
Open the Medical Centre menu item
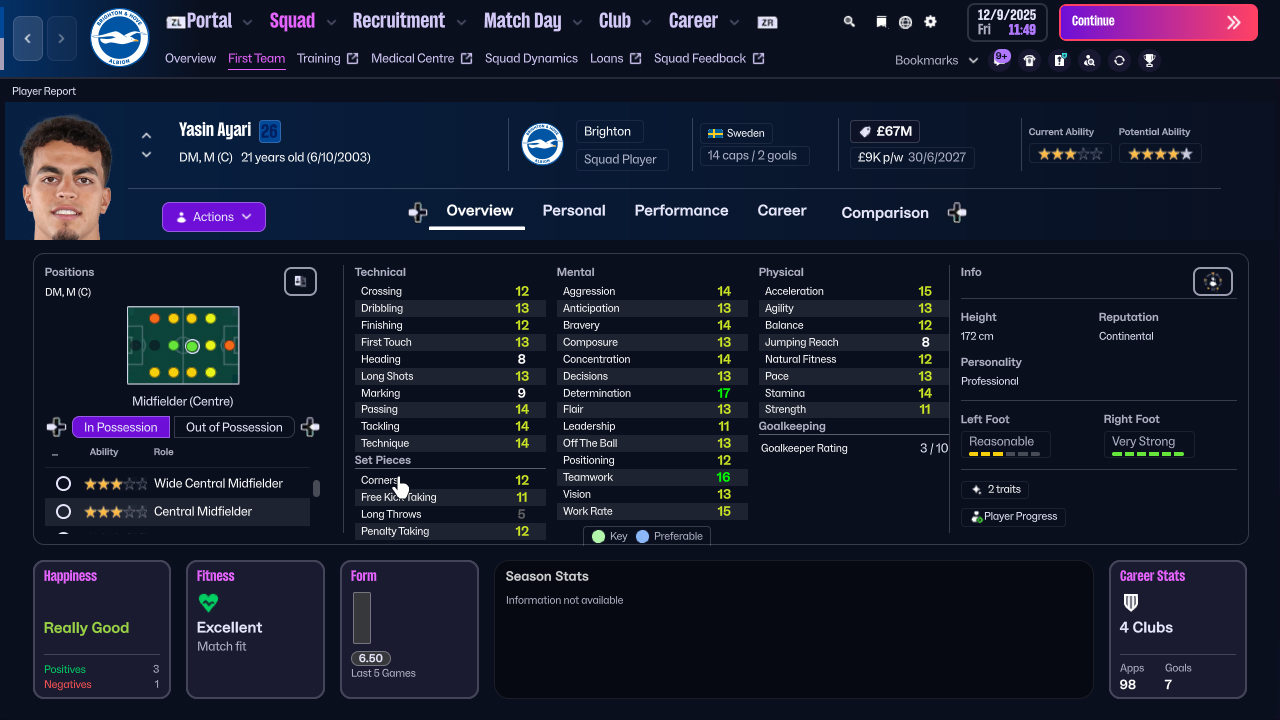(x=414, y=58)
